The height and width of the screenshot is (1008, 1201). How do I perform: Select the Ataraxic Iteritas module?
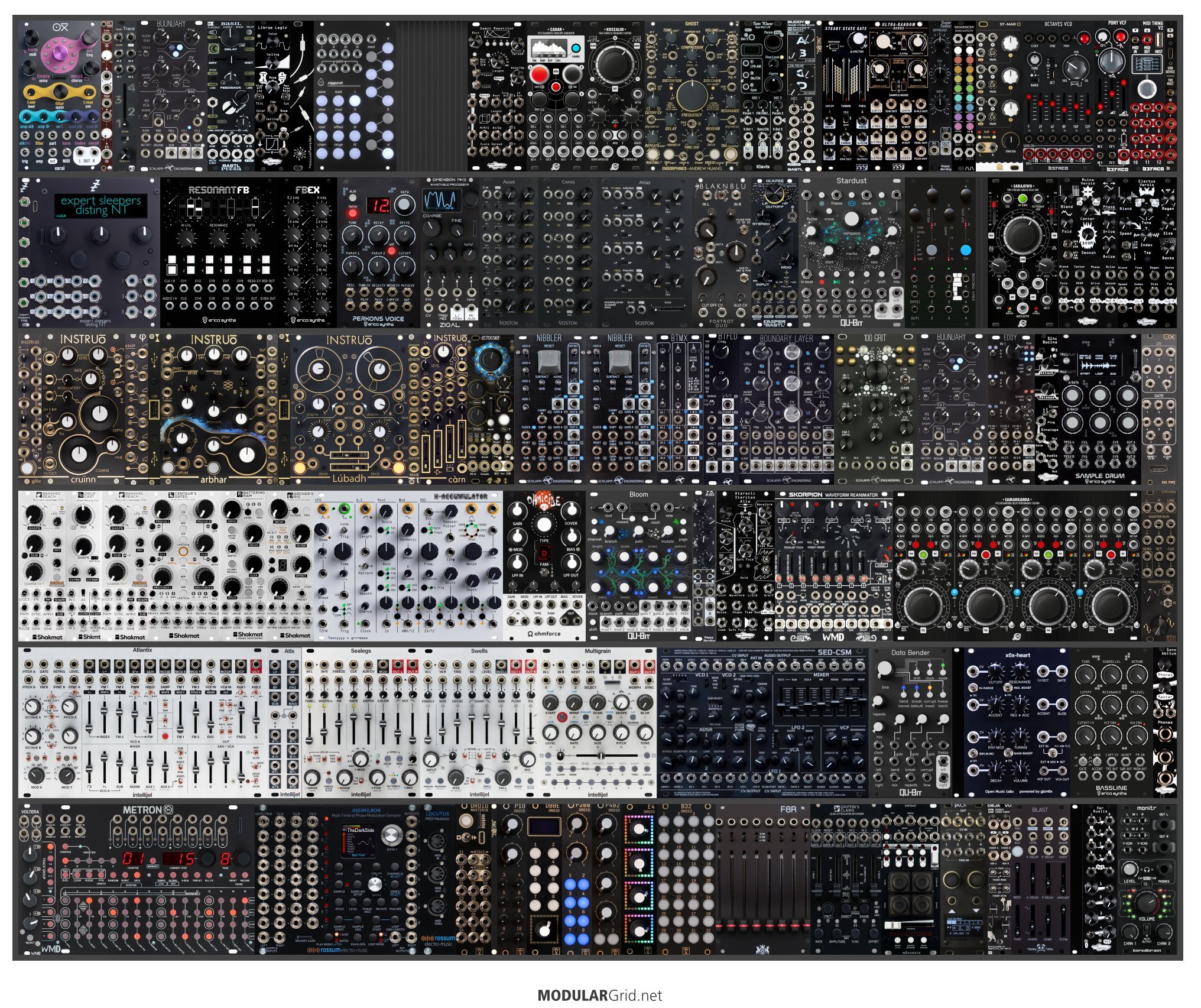[x=745, y=566]
